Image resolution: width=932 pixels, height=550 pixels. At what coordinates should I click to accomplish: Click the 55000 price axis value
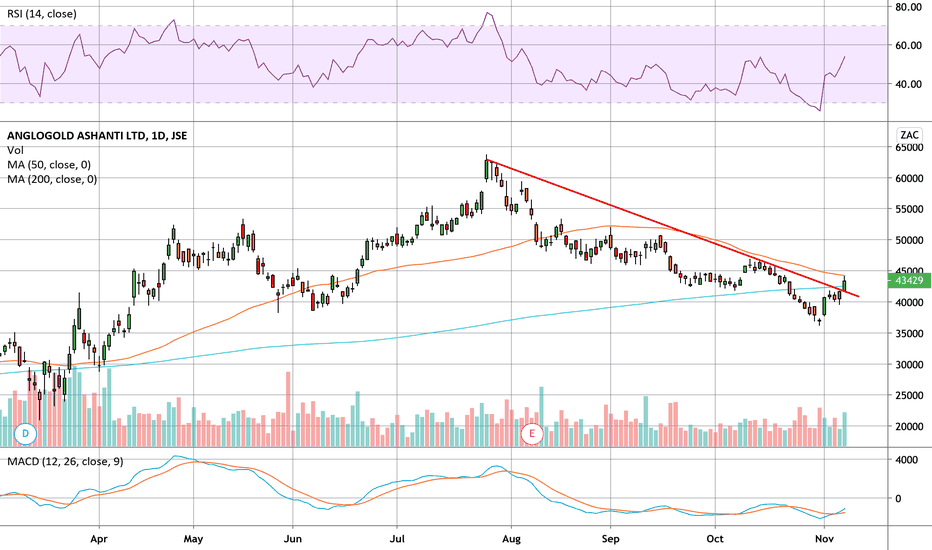click(909, 209)
